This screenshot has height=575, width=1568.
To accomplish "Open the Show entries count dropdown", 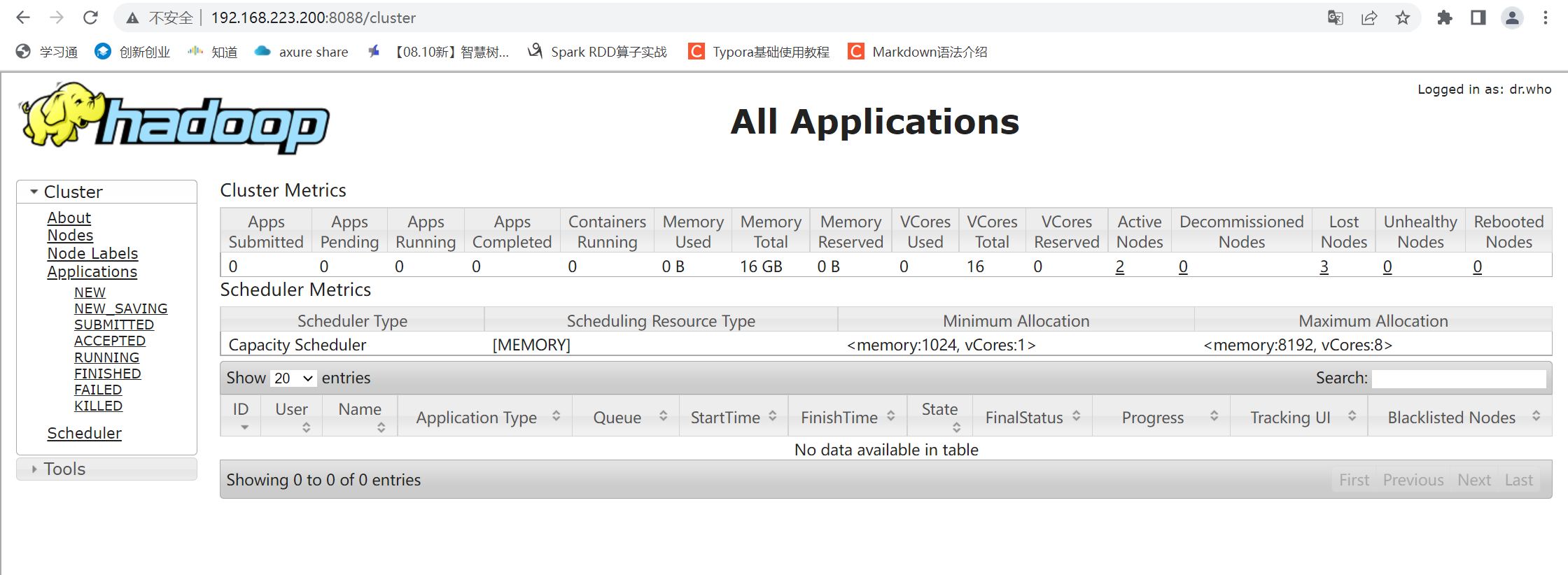I will click(293, 378).
